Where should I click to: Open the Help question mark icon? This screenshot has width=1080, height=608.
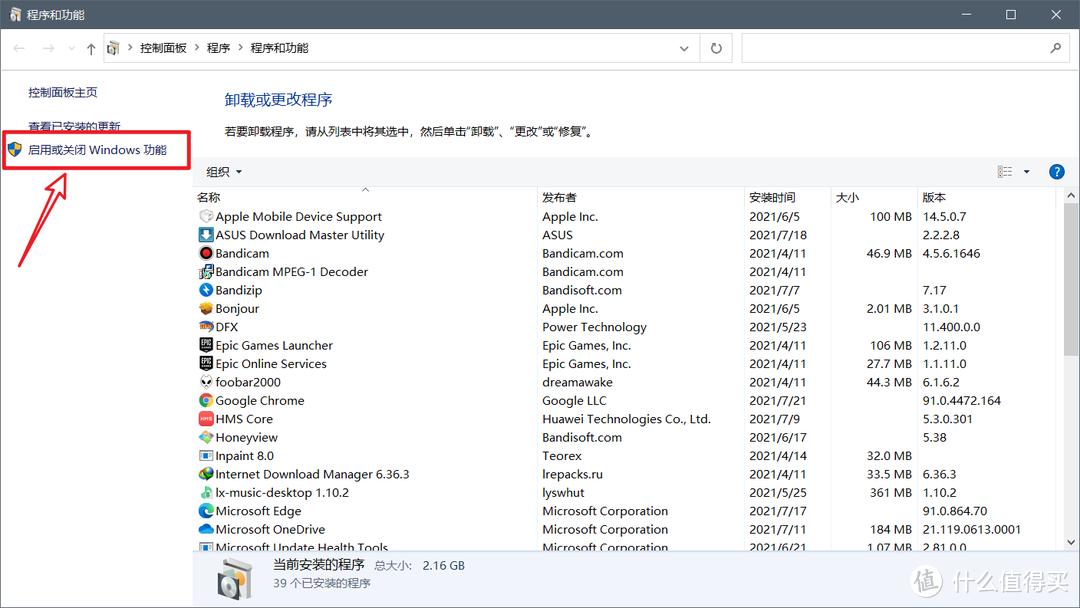(x=1057, y=171)
